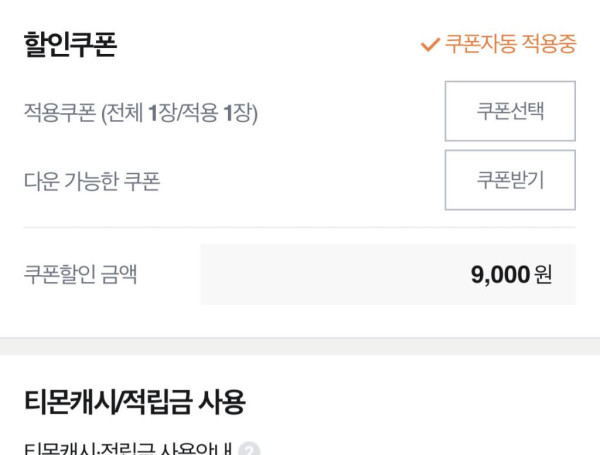Screen dimensions: 600x455
Task: Click the 다운 가능한 쿠폰 label
Action: pos(92,182)
